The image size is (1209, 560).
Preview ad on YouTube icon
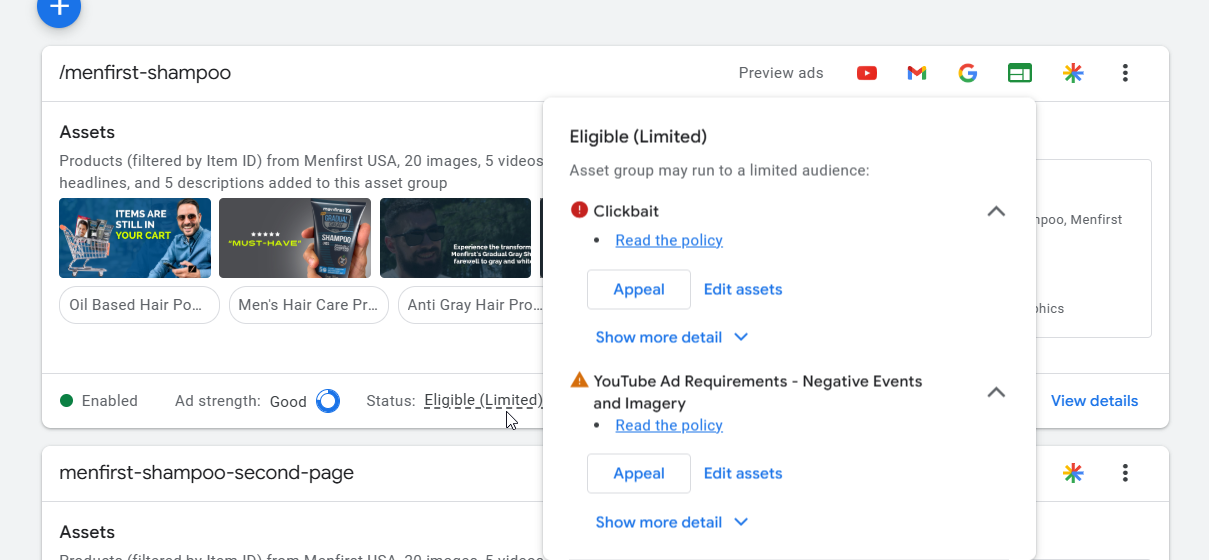[x=867, y=73]
